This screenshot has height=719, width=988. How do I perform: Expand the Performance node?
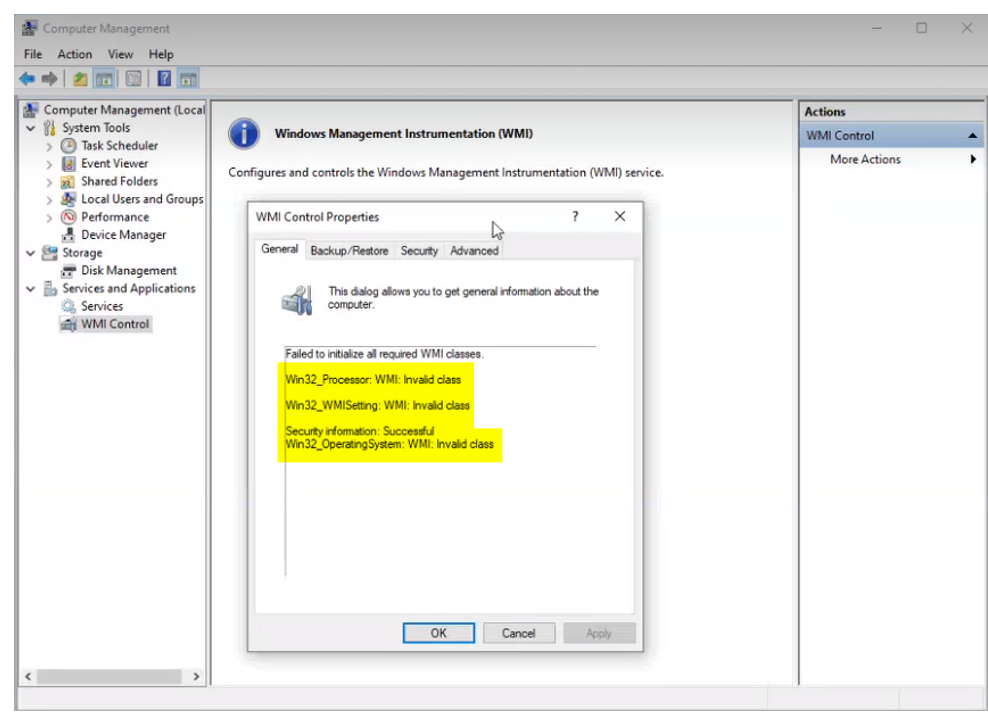click(49, 217)
